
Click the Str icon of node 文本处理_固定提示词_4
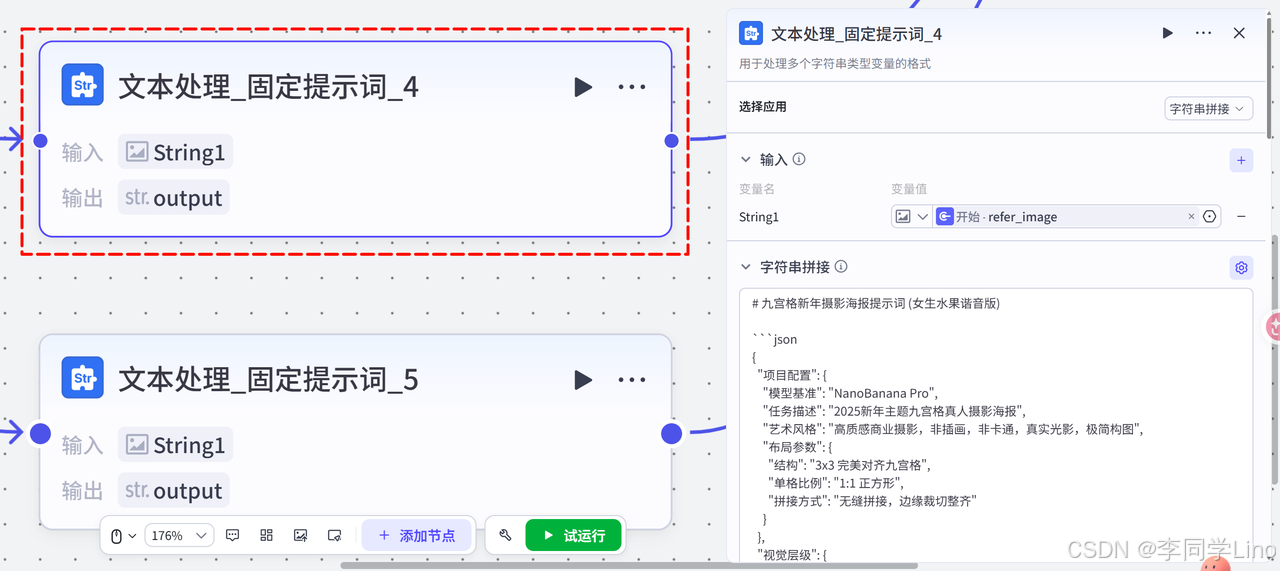(83, 85)
